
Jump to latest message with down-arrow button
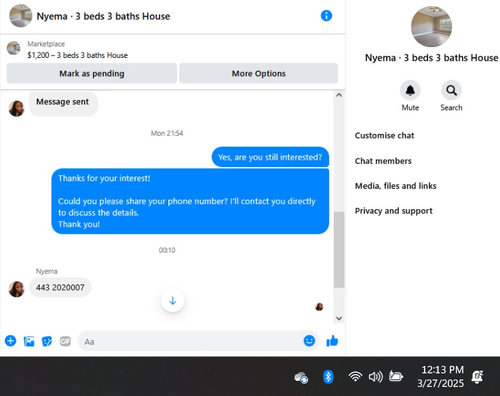(172, 301)
